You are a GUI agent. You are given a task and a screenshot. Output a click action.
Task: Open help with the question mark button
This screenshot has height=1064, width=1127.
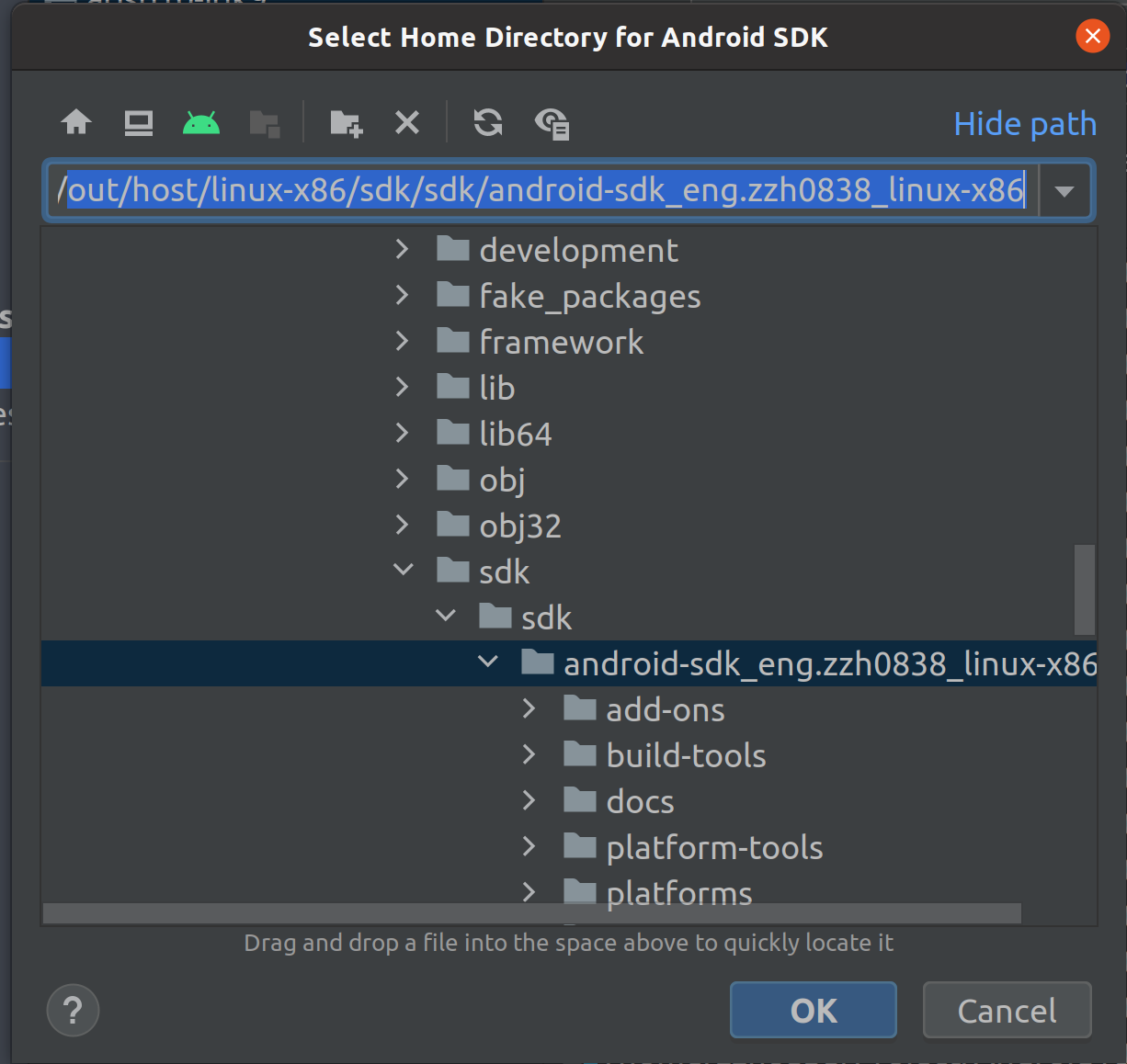[x=73, y=1011]
